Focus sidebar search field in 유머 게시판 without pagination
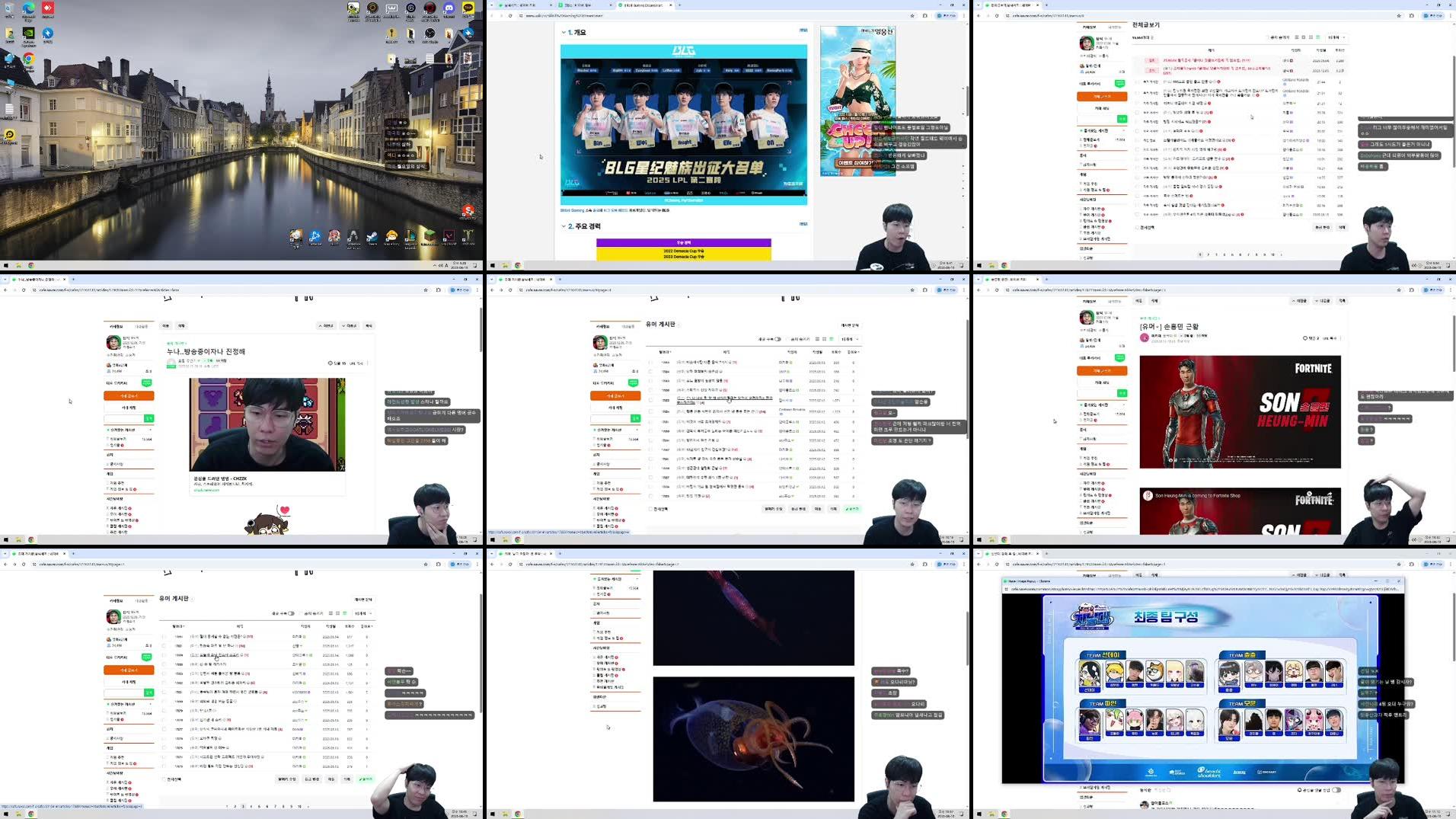This screenshot has width=1456, height=819. point(610,417)
